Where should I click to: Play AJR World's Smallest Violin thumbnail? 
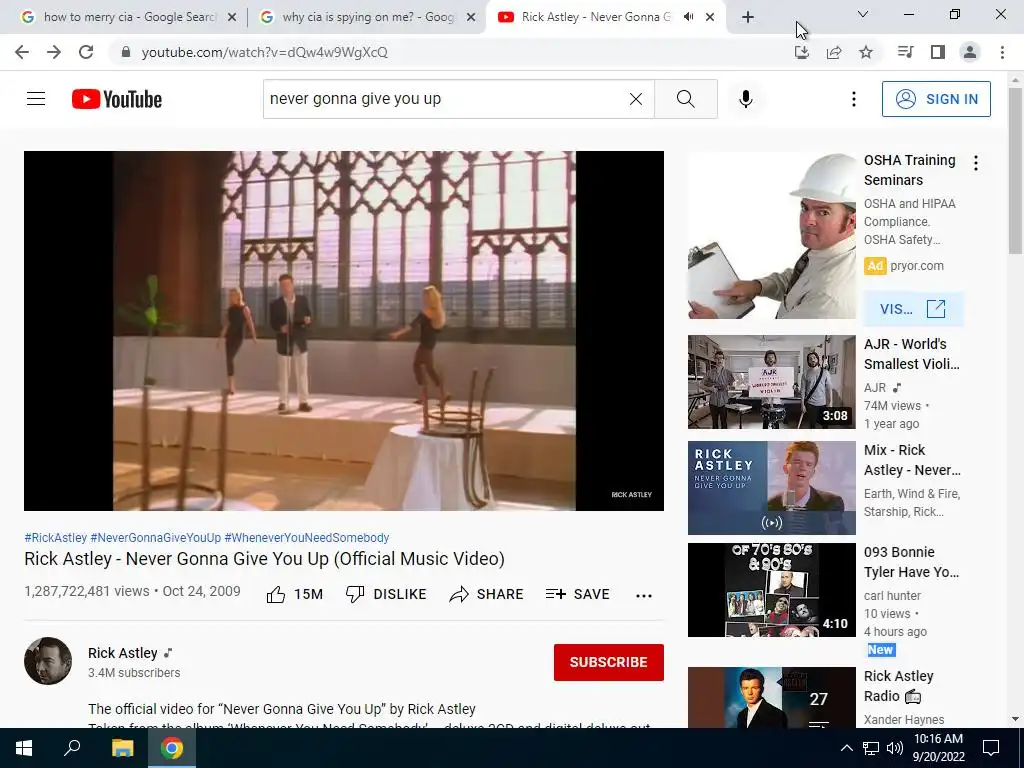tap(772, 382)
